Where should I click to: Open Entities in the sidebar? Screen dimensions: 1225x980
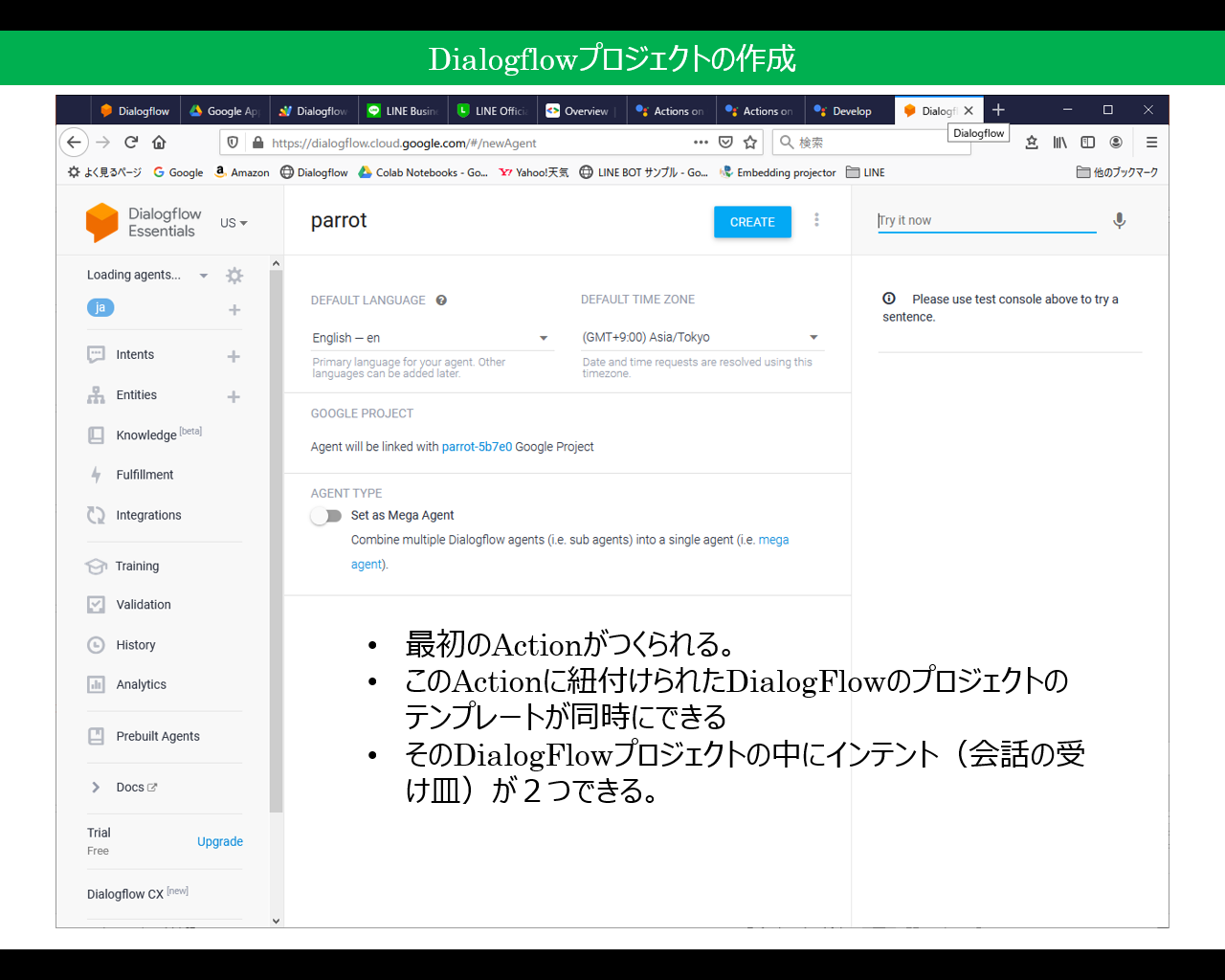pyautogui.click(x=137, y=395)
